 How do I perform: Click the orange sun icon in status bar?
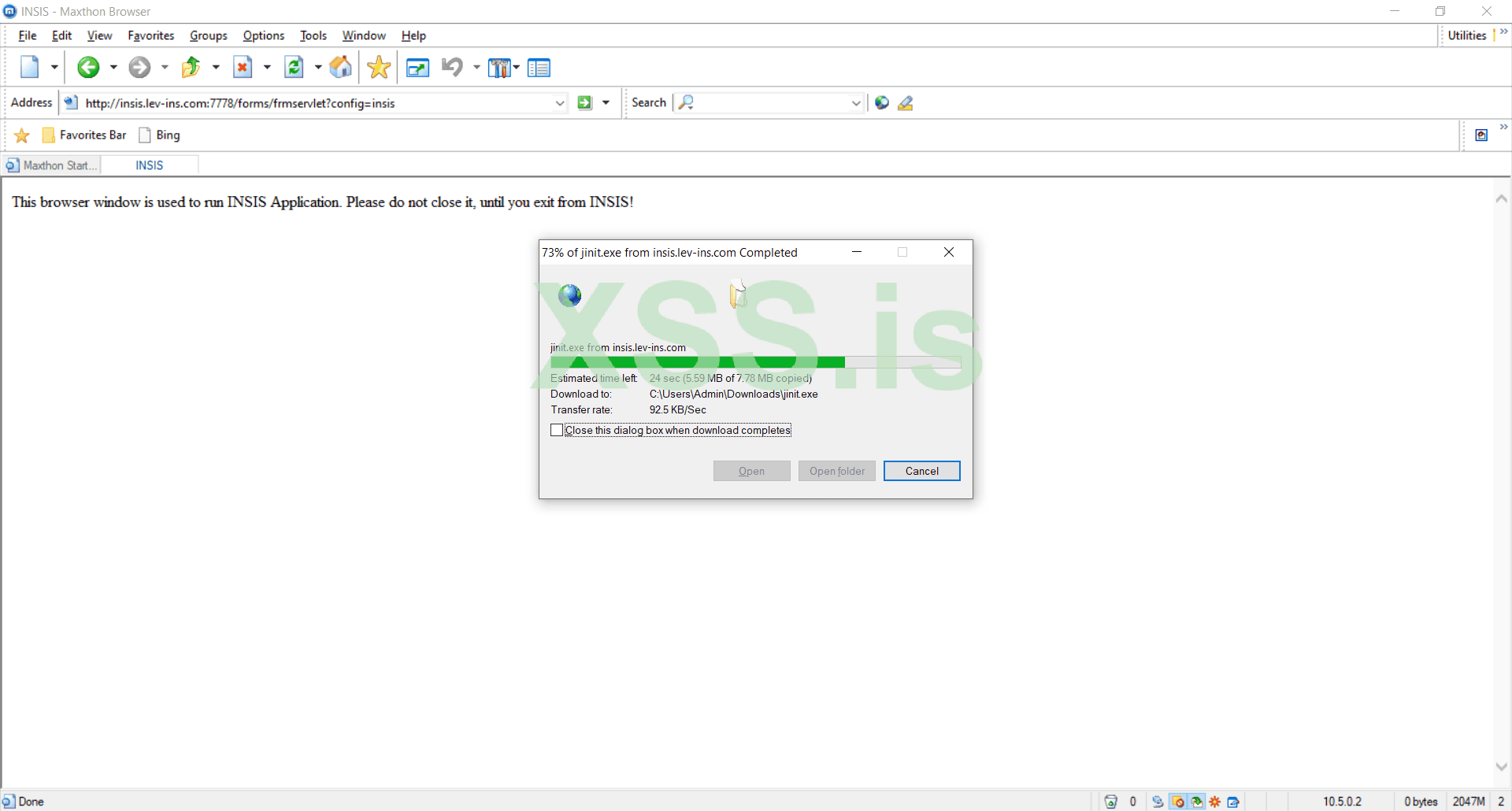tap(1215, 802)
